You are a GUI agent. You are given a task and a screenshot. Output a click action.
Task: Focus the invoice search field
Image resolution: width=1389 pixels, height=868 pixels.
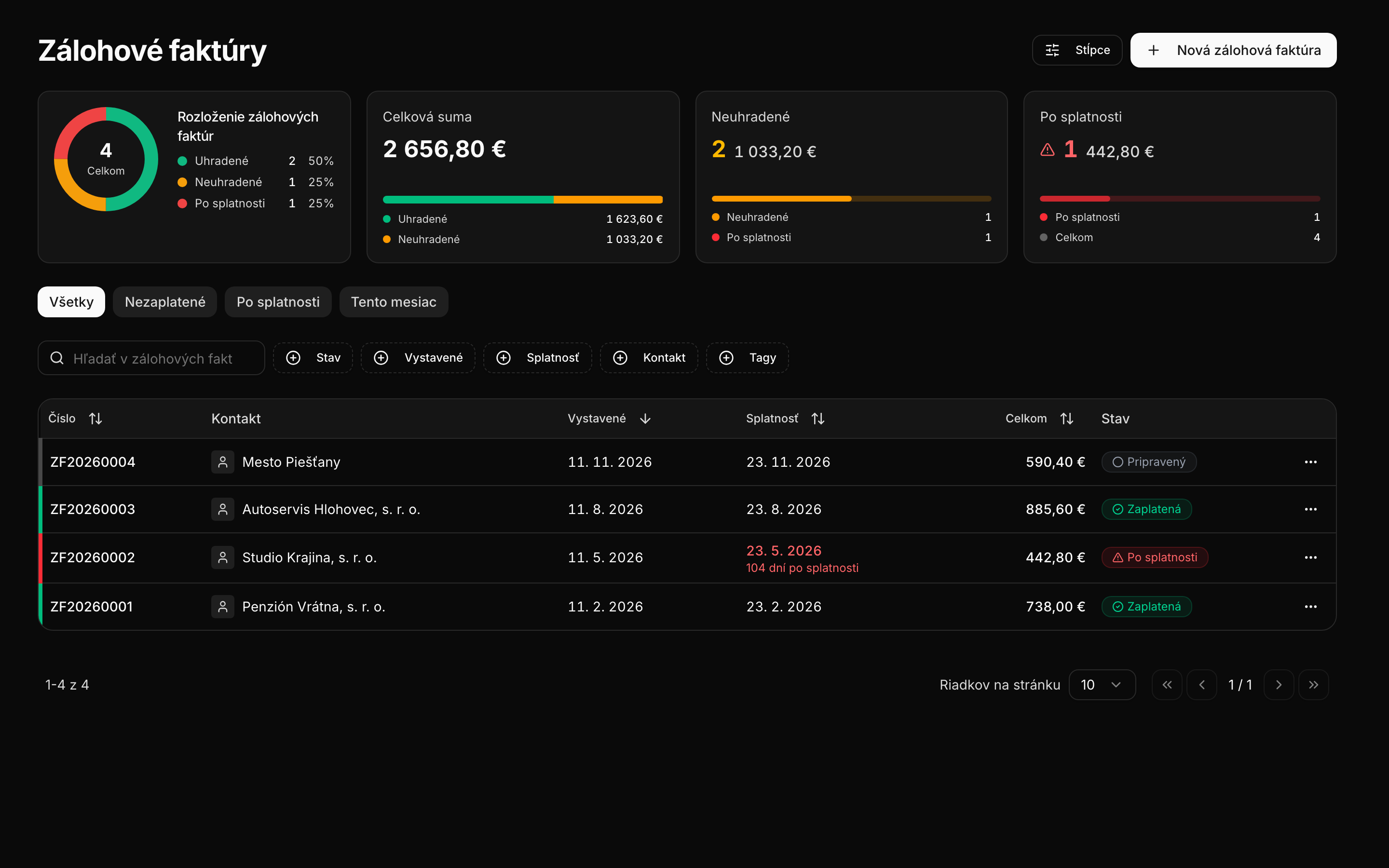(151, 358)
